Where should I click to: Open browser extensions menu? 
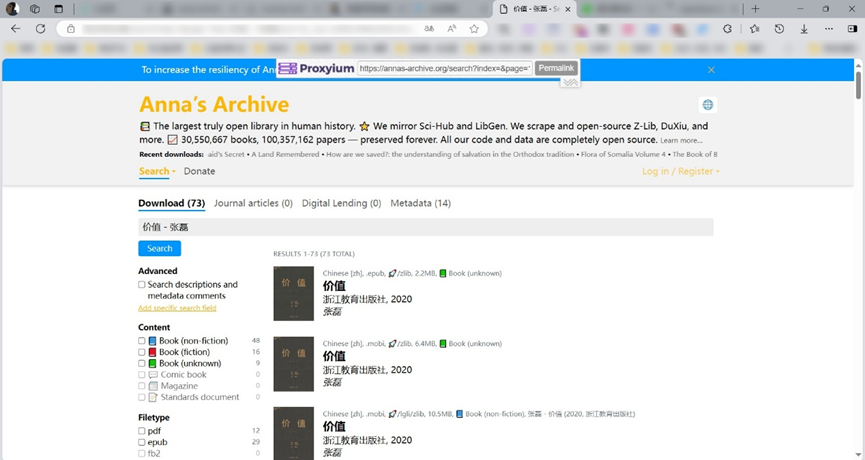(727, 29)
